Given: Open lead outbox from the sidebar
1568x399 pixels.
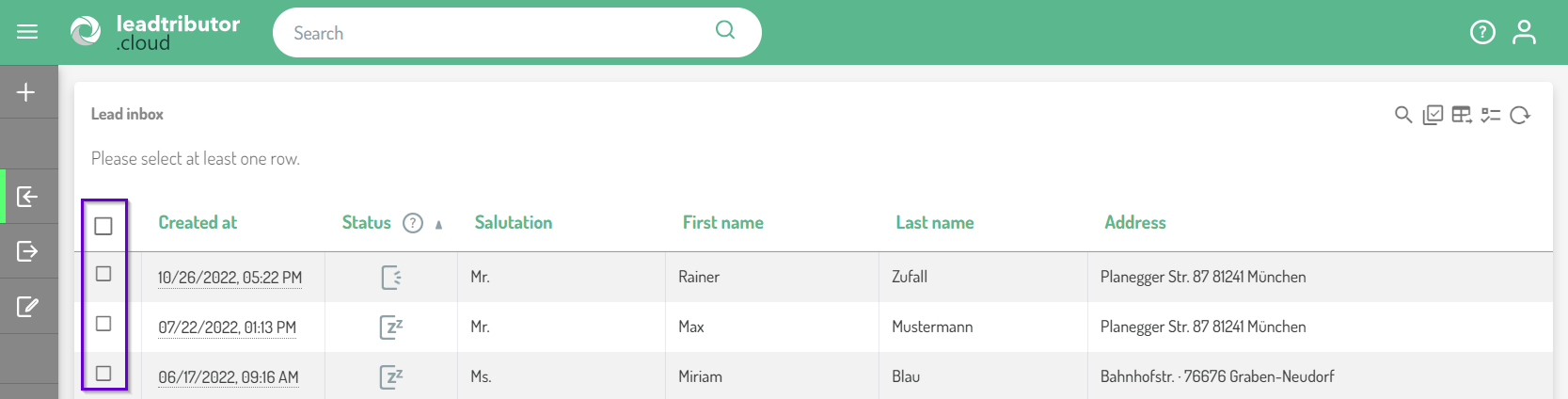Looking at the screenshot, I should (27, 251).
